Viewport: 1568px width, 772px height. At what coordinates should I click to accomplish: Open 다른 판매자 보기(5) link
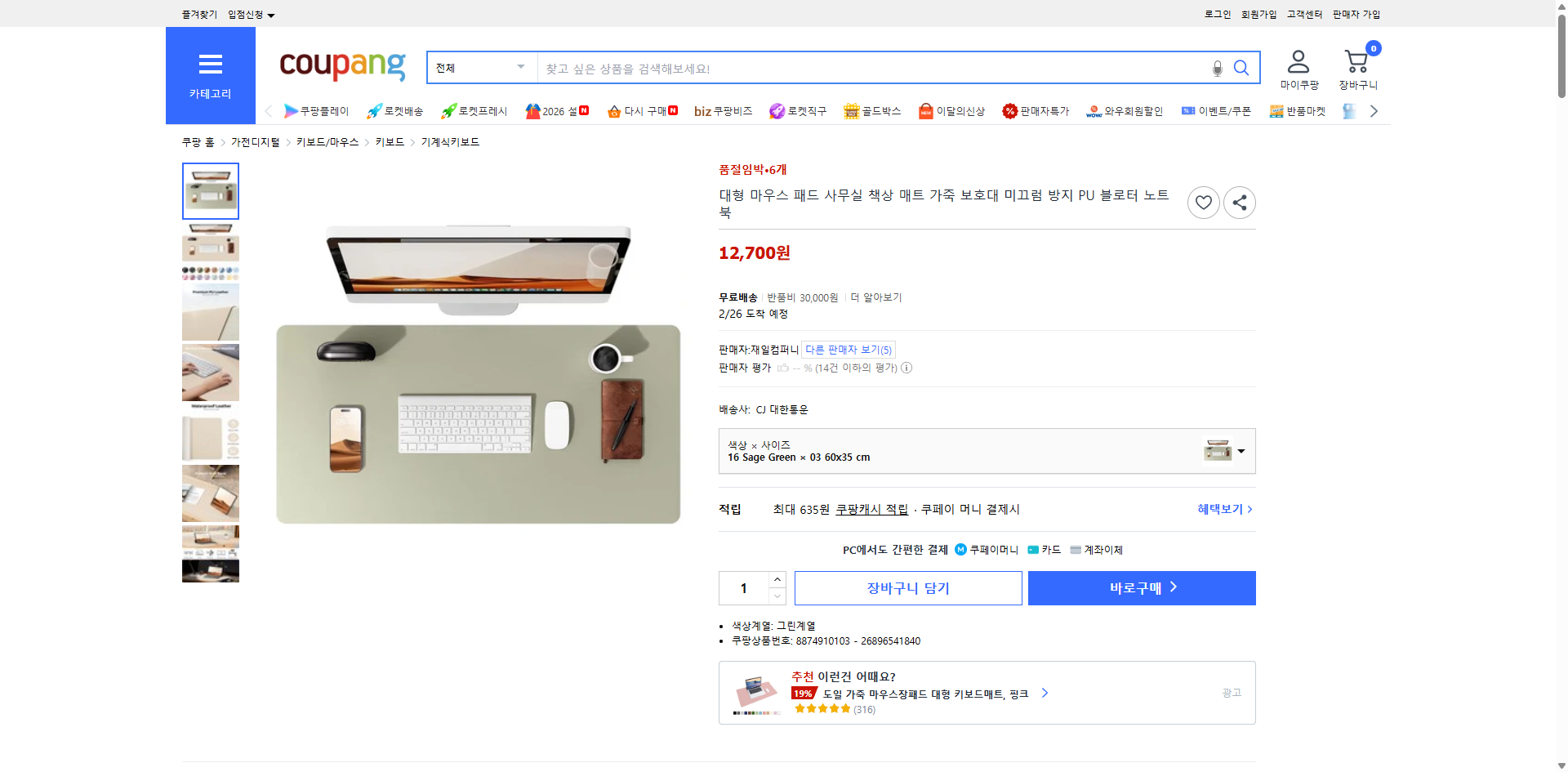click(x=848, y=350)
